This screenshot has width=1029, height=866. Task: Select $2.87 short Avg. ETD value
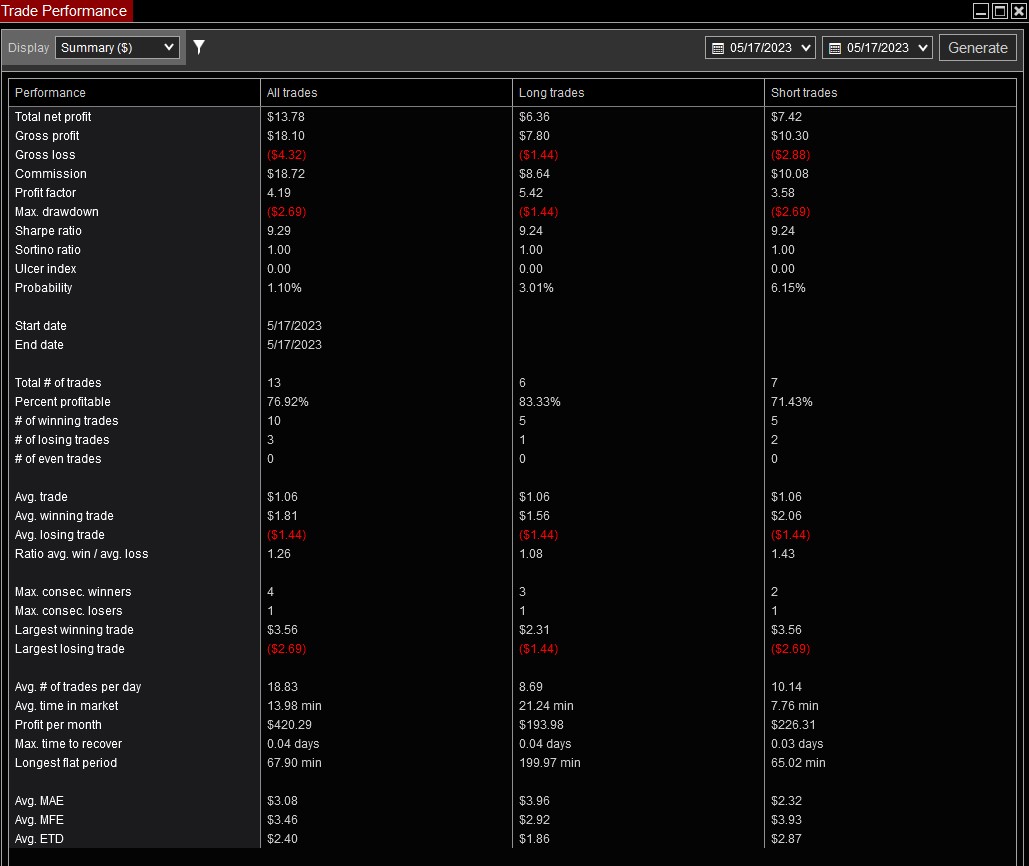pos(786,840)
